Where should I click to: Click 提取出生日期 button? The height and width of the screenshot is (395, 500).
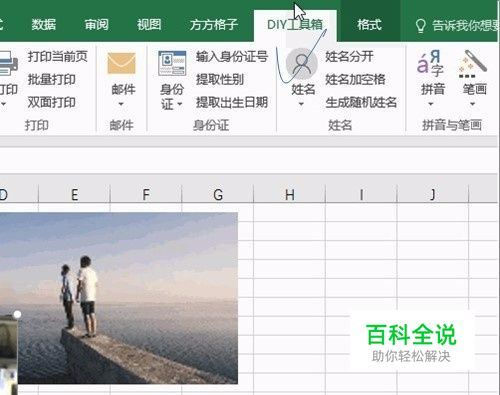(x=232, y=102)
